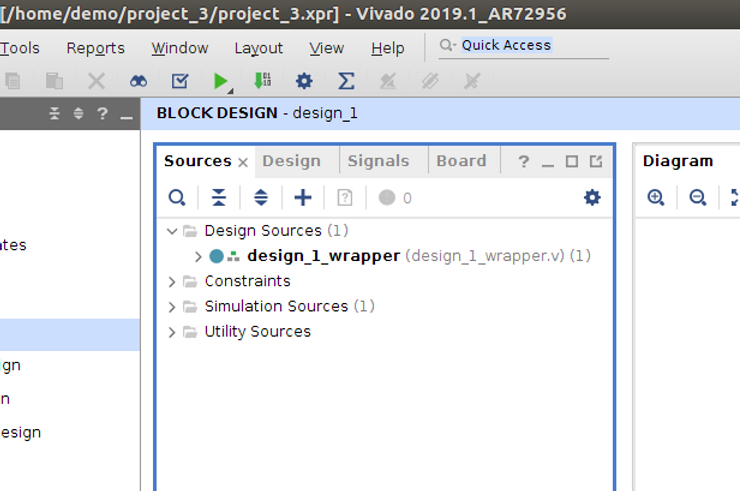
Task: Switch to the Signals tab
Action: pyautogui.click(x=378, y=161)
